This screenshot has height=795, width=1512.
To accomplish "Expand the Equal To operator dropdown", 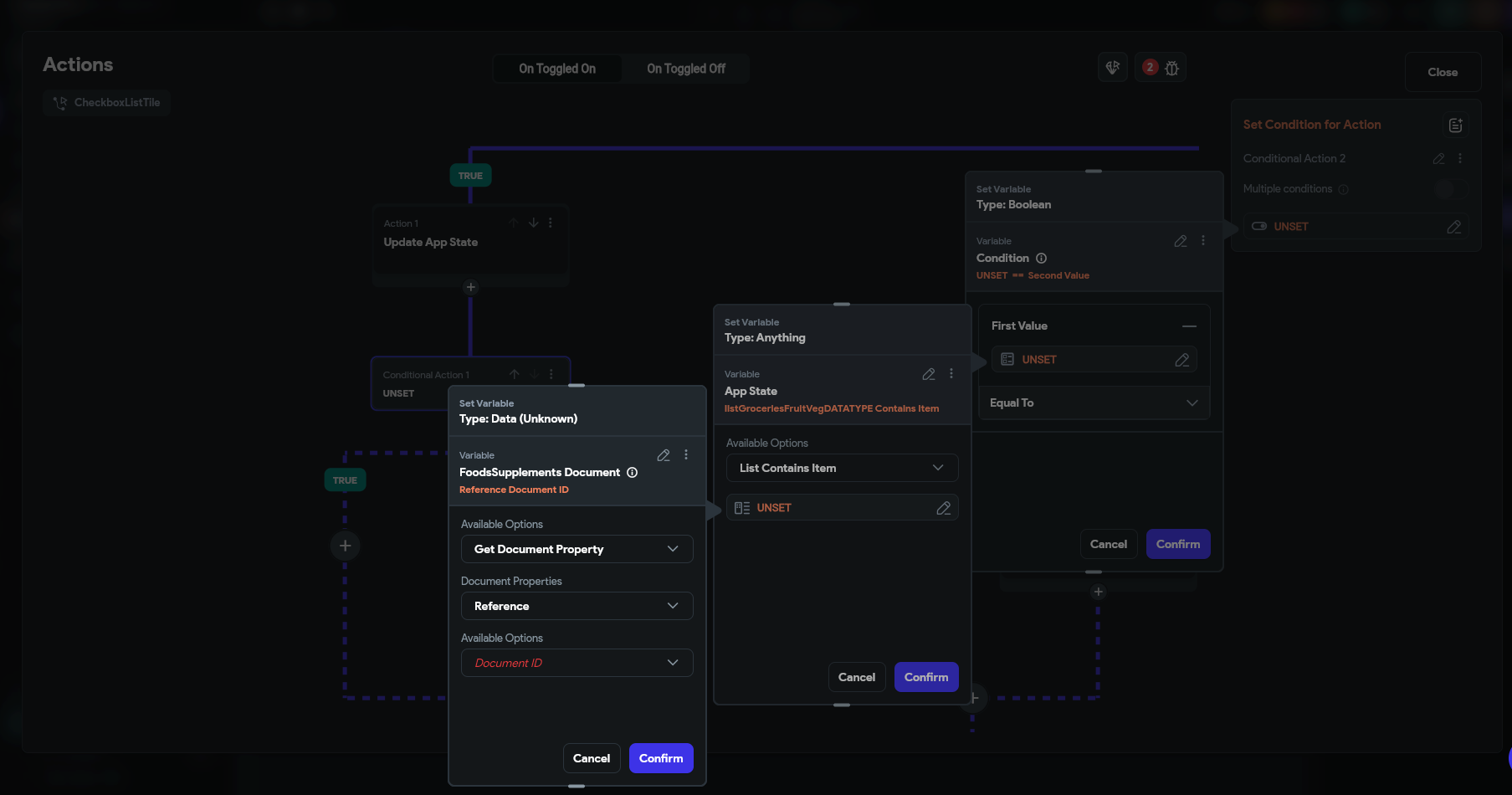I will (x=1094, y=403).
